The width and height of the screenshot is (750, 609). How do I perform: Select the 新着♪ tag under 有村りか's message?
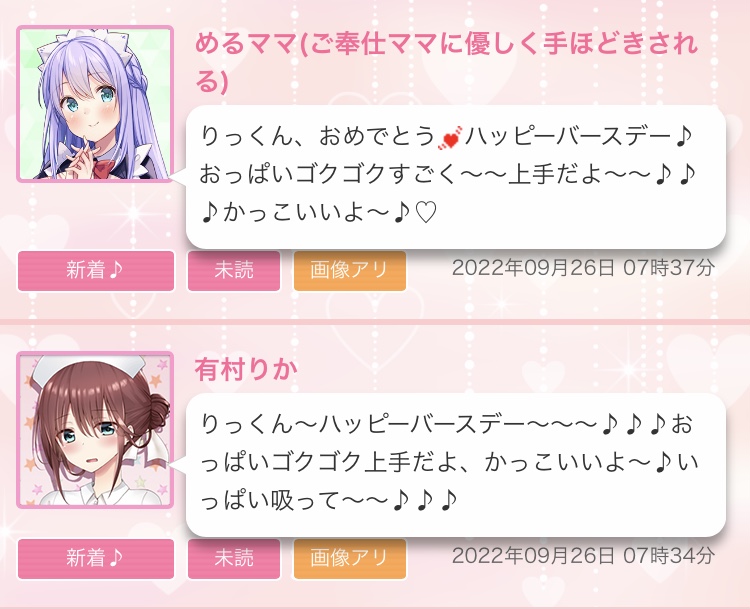click(96, 559)
